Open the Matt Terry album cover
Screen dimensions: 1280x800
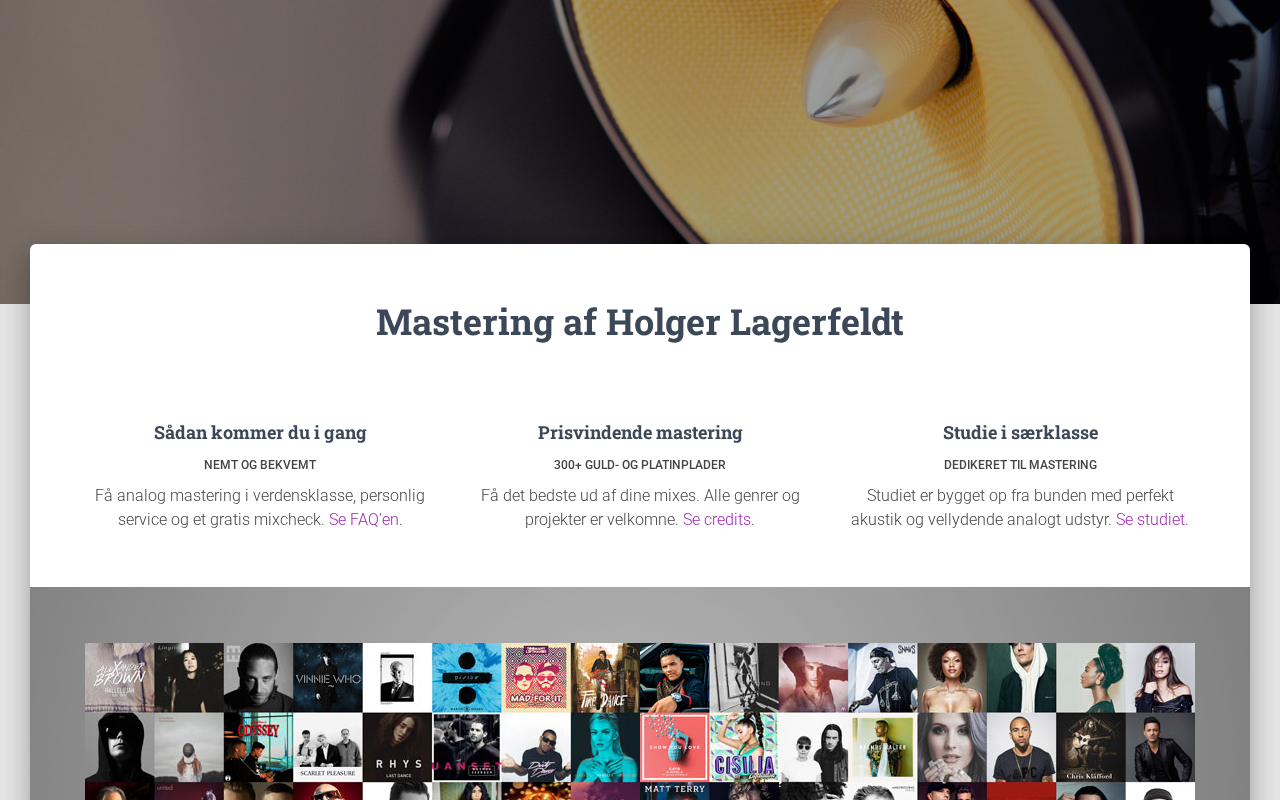click(675, 791)
